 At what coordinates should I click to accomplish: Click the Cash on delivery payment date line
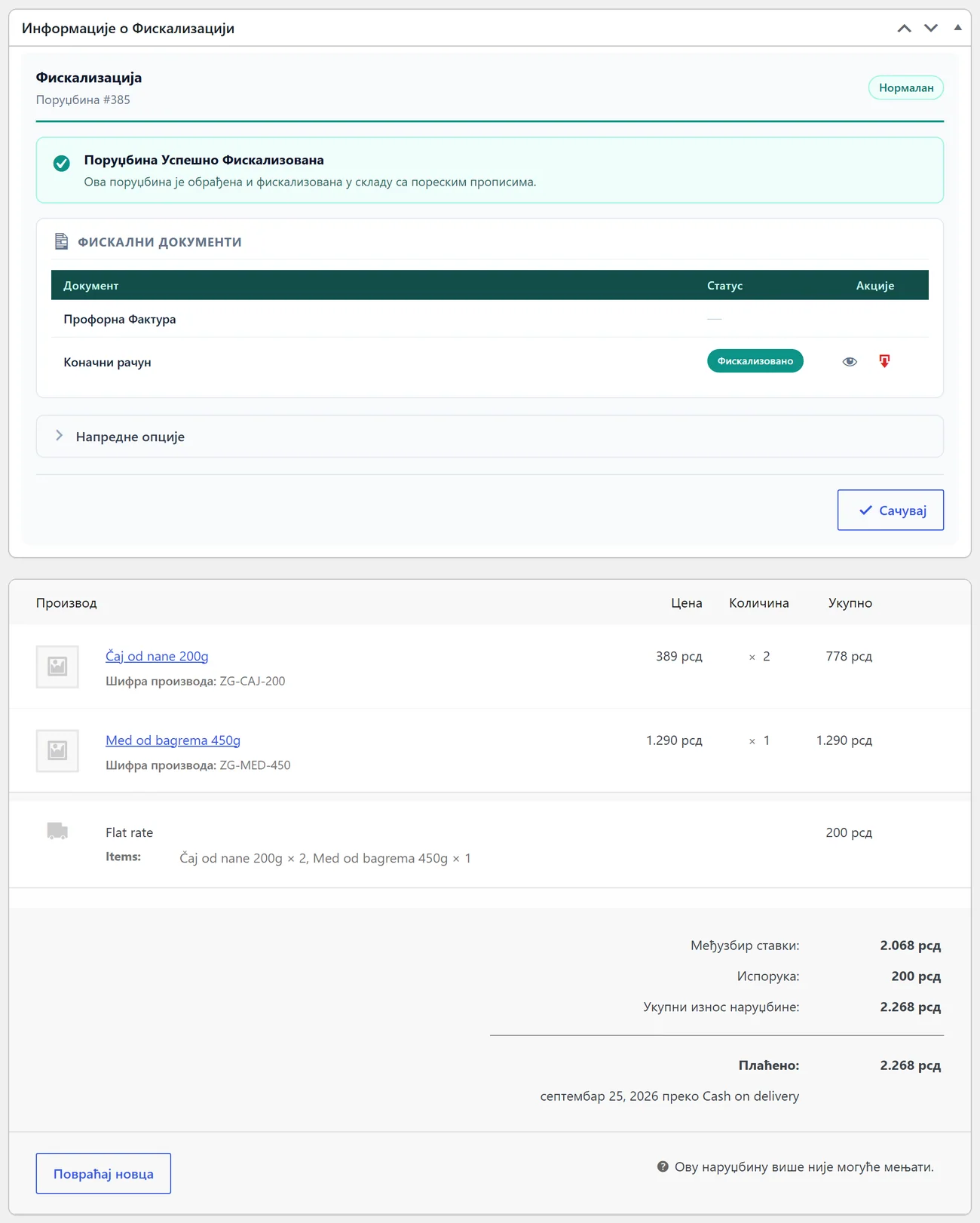pyautogui.click(x=669, y=1096)
